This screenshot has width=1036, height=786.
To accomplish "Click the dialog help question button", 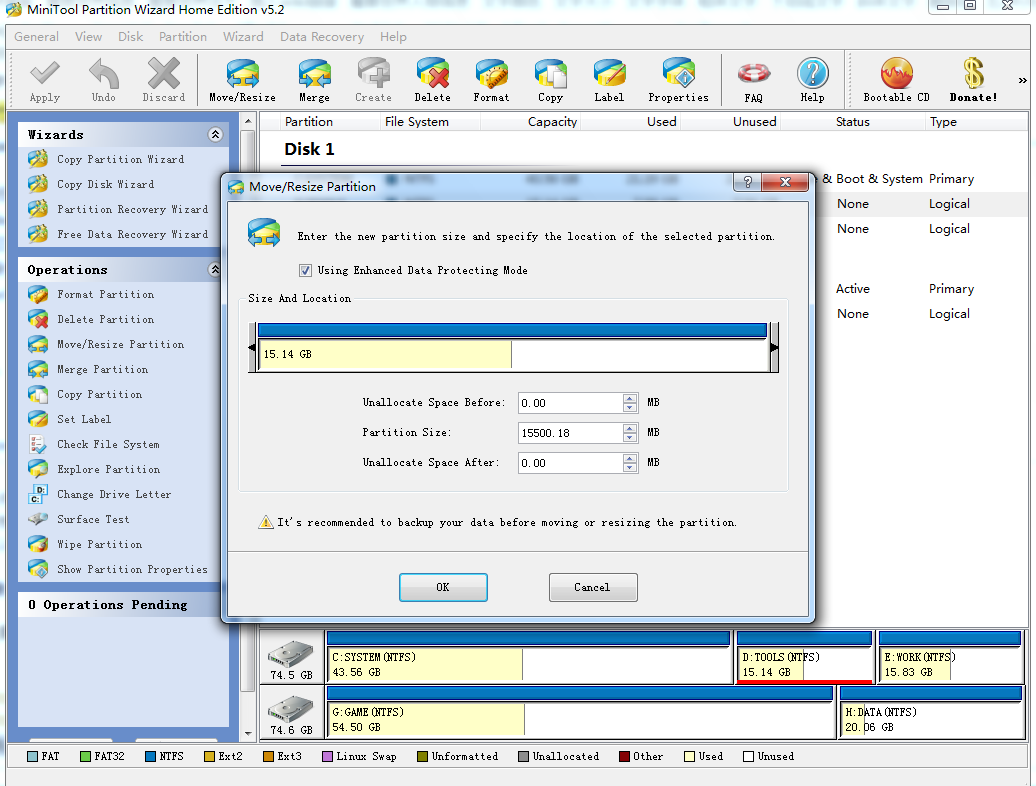I will click(747, 182).
